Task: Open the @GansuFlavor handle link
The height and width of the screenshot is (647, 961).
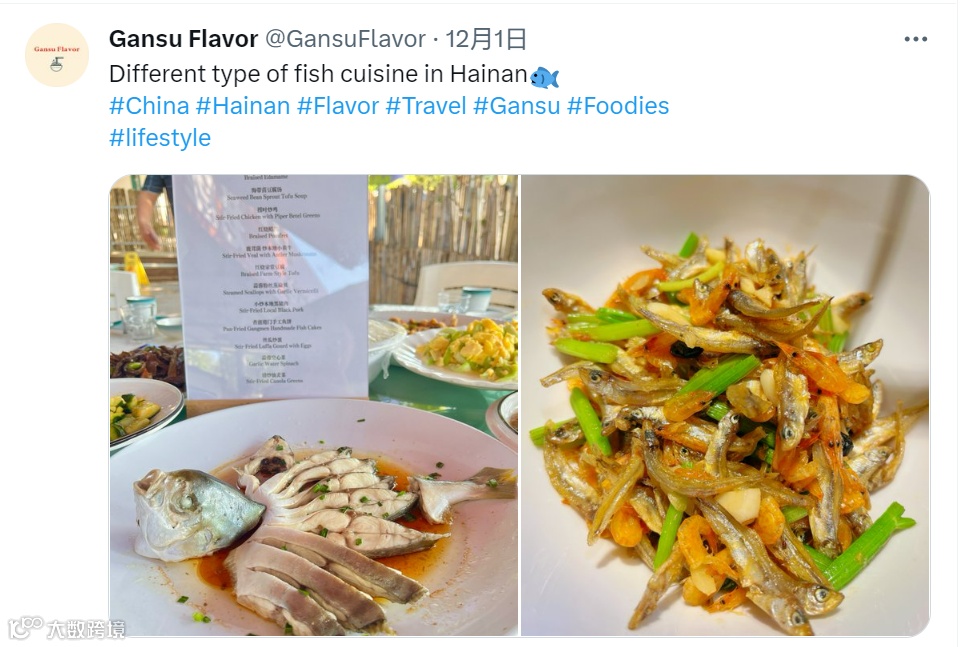Action: coord(345,39)
